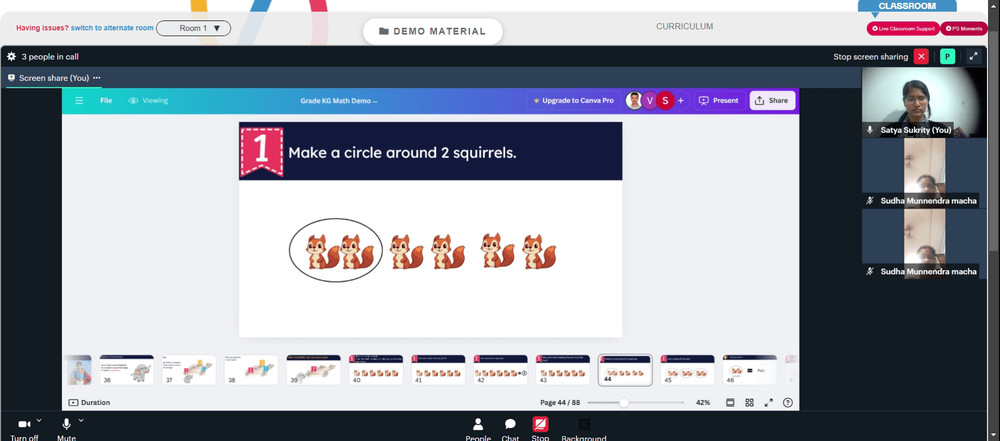This screenshot has height=441, width=1000.
Task: Click the Viewing eye mode indicator
Action: 148,100
